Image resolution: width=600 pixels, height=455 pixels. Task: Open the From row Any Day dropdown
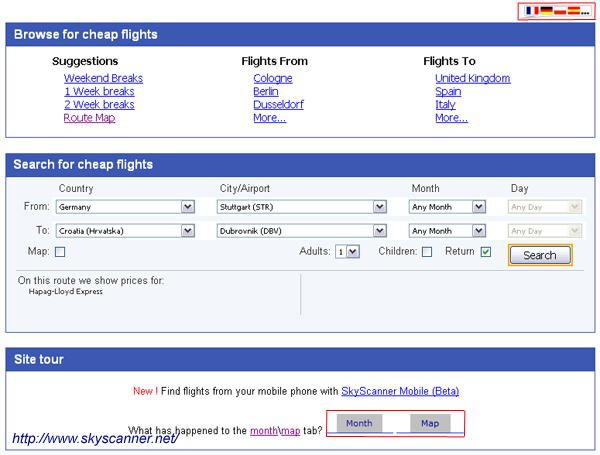tap(545, 207)
